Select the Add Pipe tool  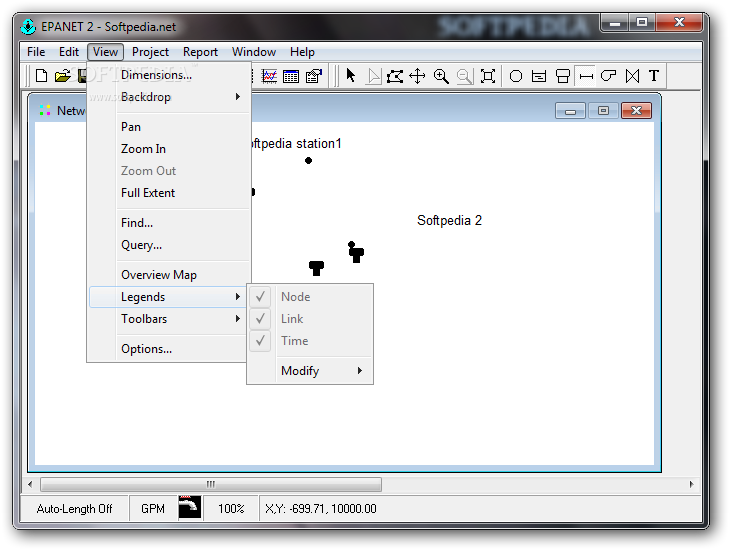pyautogui.click(x=586, y=76)
